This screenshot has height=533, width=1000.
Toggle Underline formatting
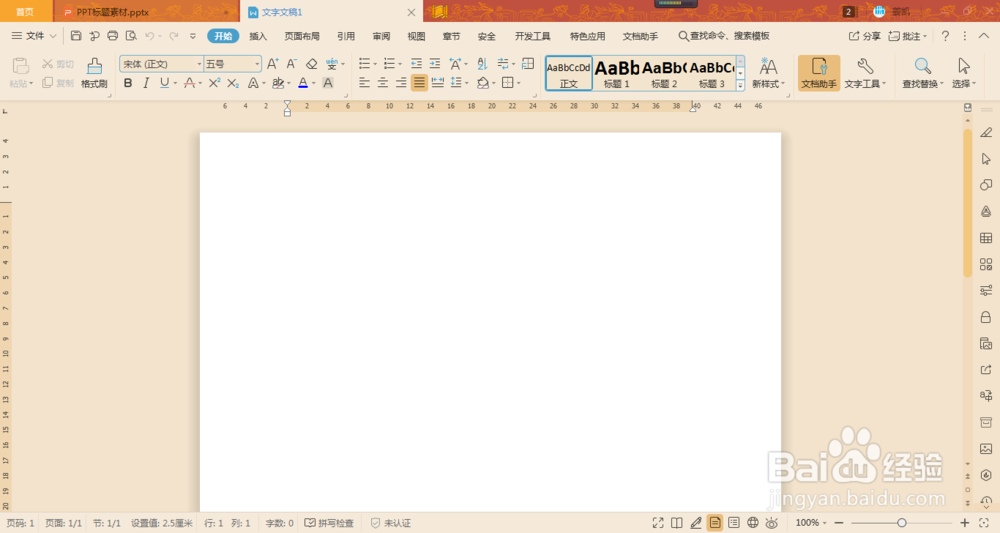(x=165, y=83)
